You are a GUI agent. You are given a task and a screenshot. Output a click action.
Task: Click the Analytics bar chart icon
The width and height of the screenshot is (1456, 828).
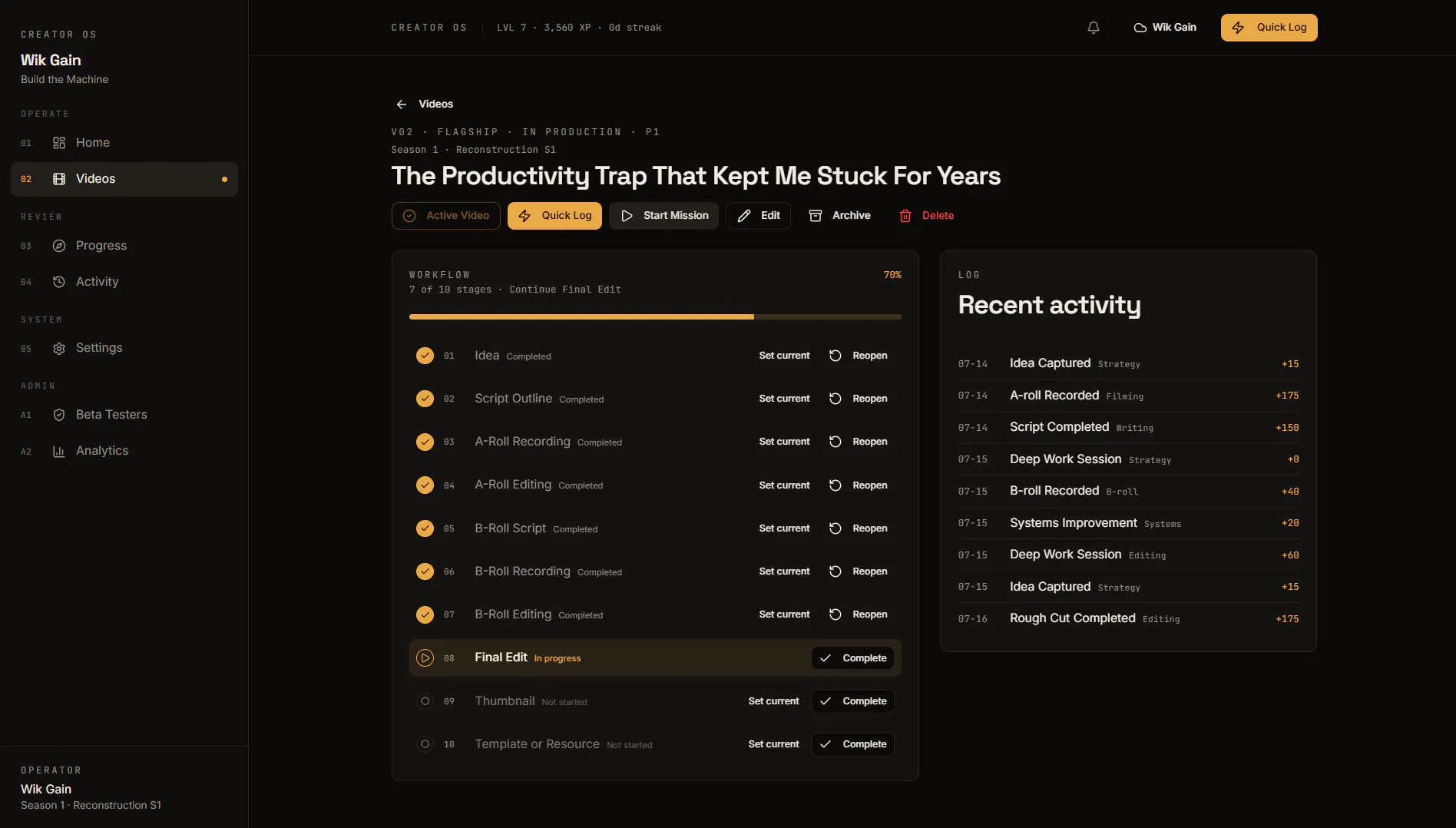[x=59, y=451]
